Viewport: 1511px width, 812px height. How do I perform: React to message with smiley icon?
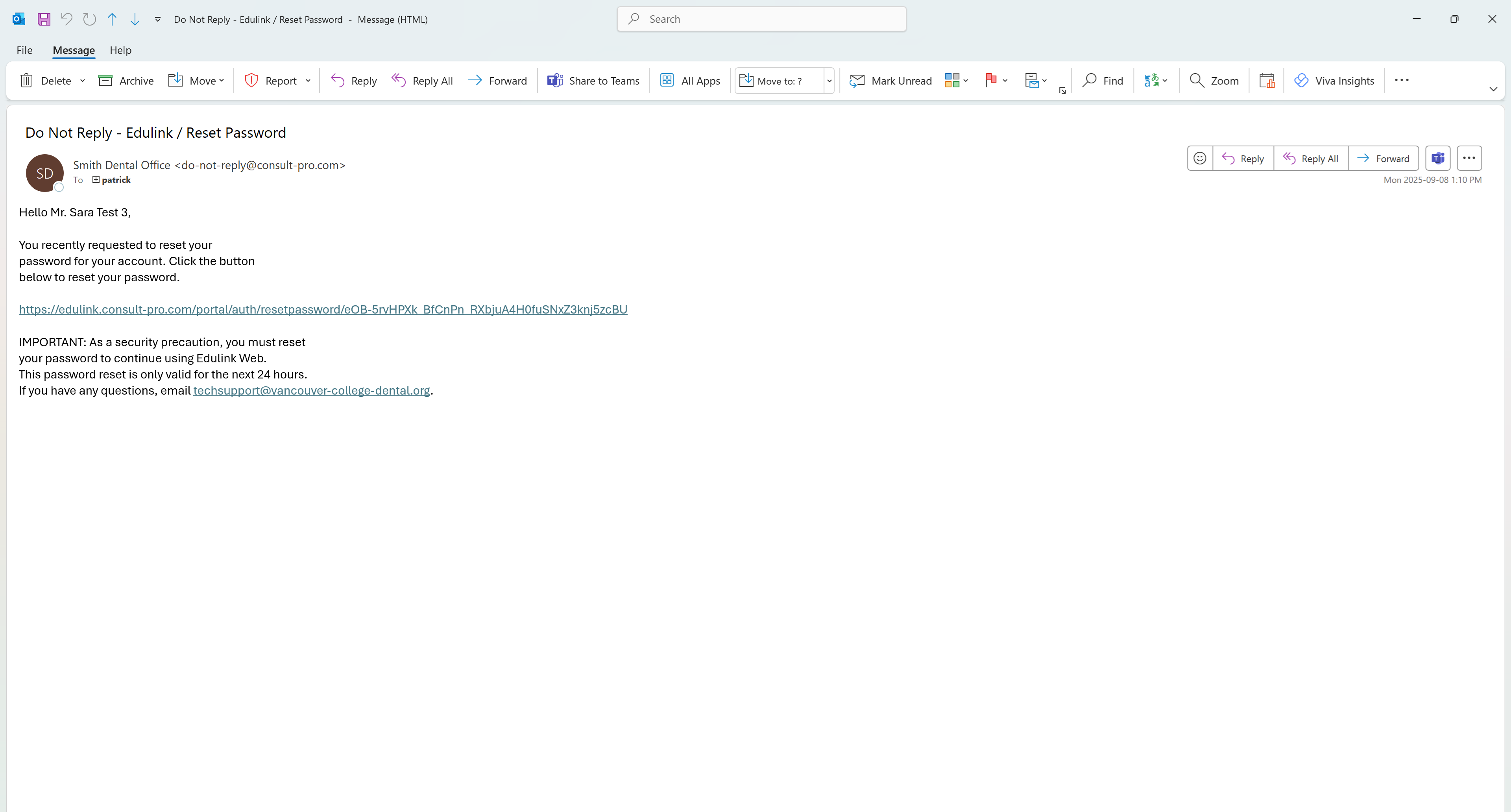point(1200,158)
